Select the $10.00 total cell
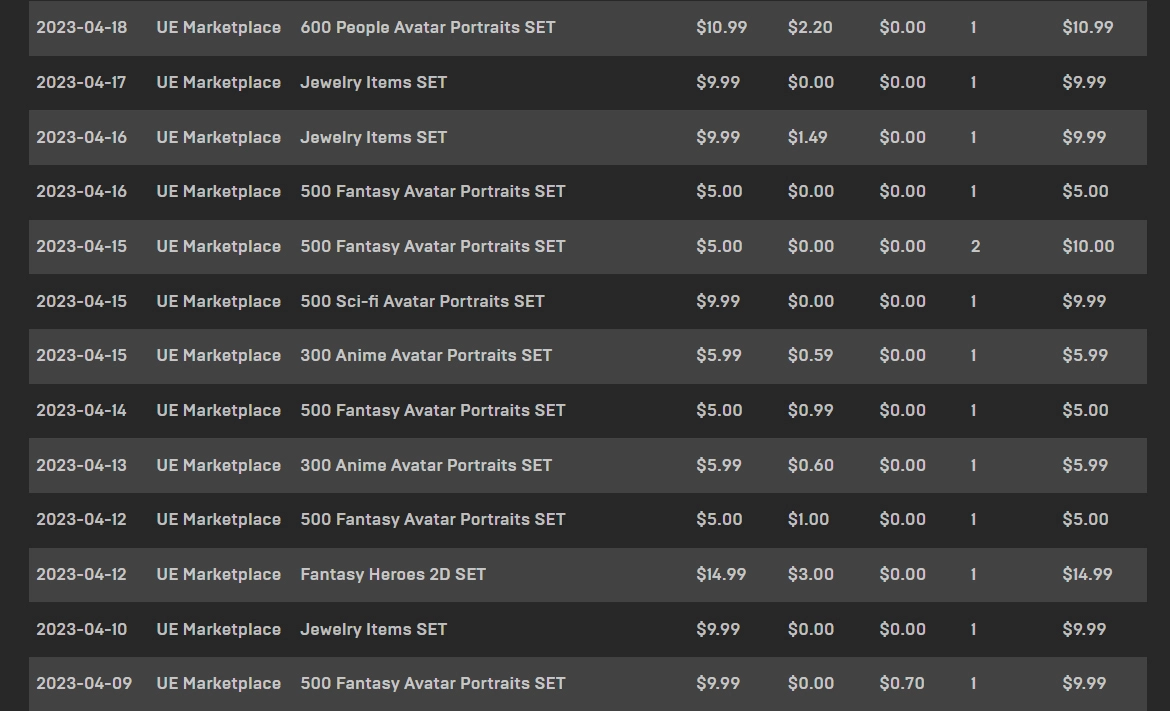The image size is (1170, 711). (1088, 246)
